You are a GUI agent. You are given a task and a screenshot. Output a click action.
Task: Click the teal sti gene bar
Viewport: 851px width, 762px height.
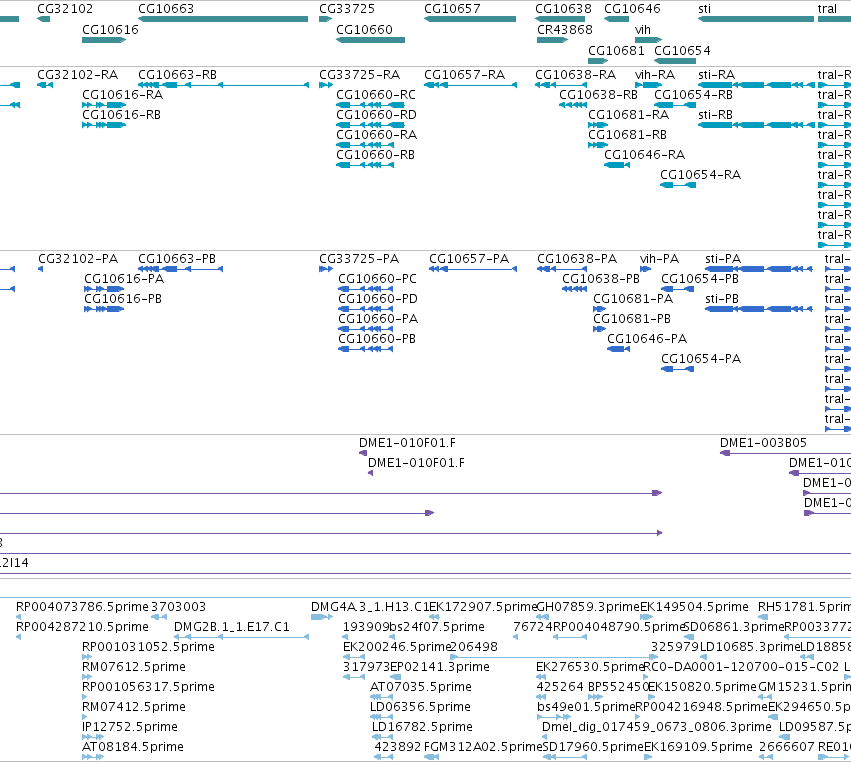(756, 19)
